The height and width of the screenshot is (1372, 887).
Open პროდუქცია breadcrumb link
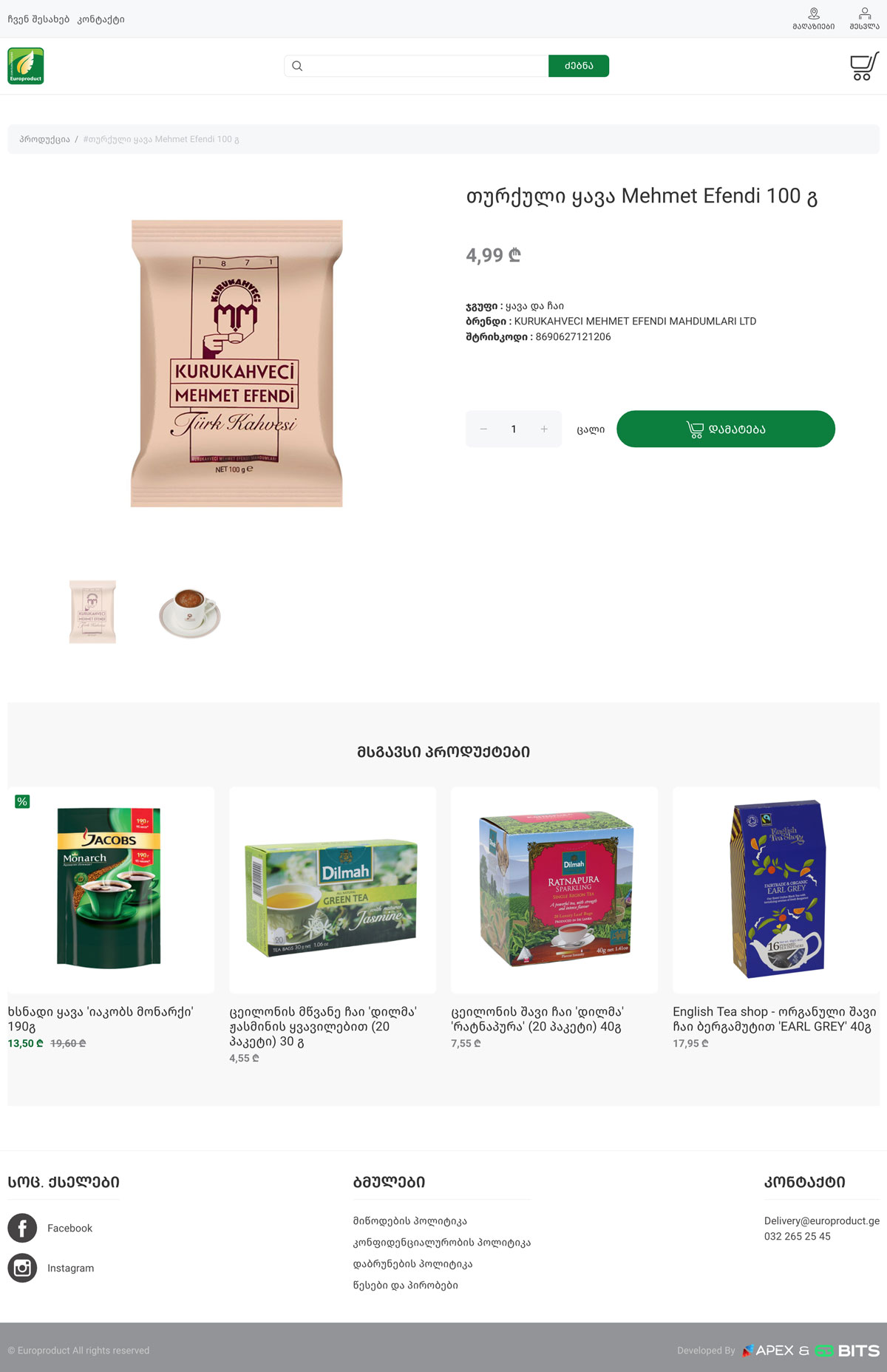tap(44, 139)
